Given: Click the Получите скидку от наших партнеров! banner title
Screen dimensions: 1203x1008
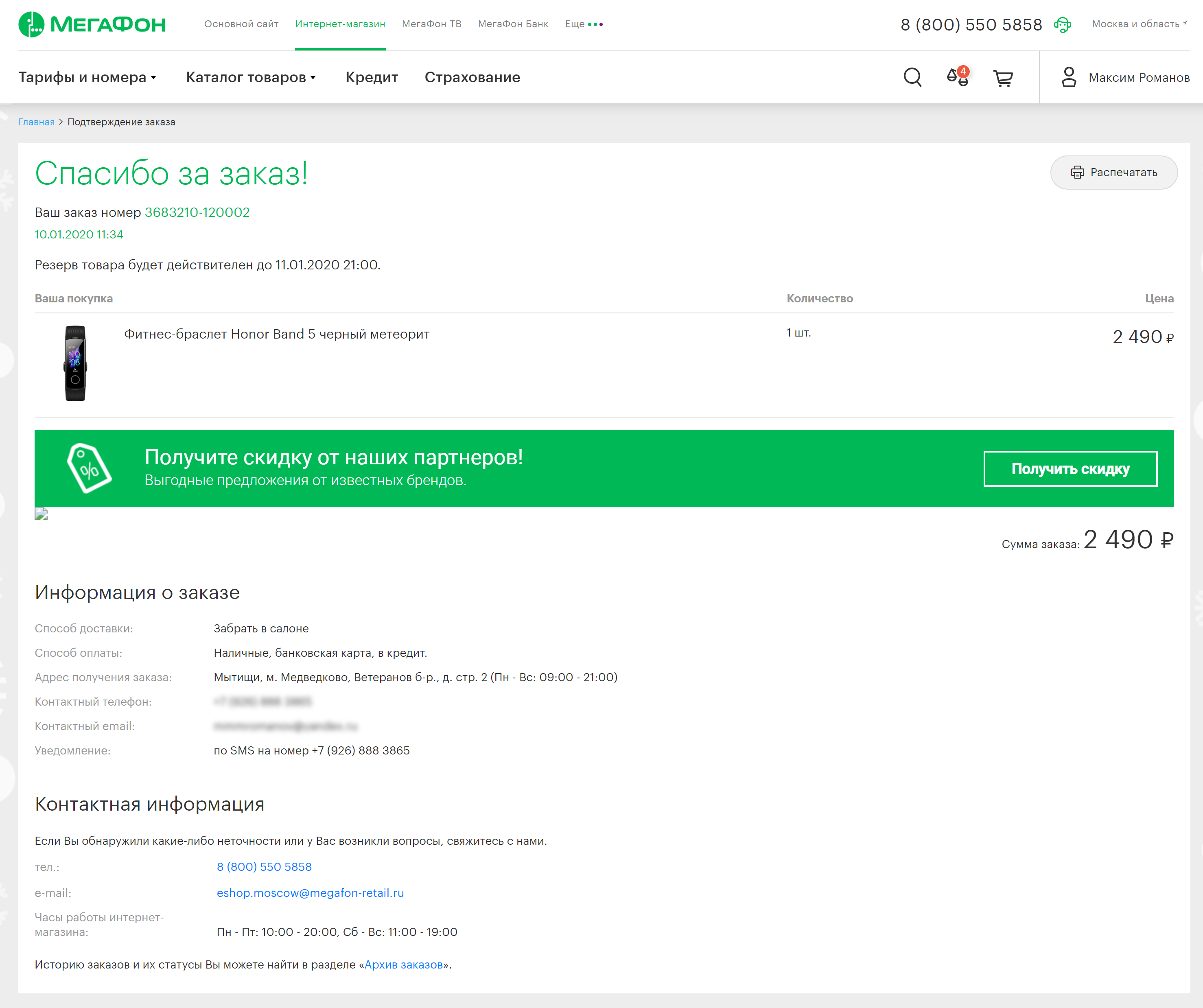Looking at the screenshot, I should click(x=333, y=457).
